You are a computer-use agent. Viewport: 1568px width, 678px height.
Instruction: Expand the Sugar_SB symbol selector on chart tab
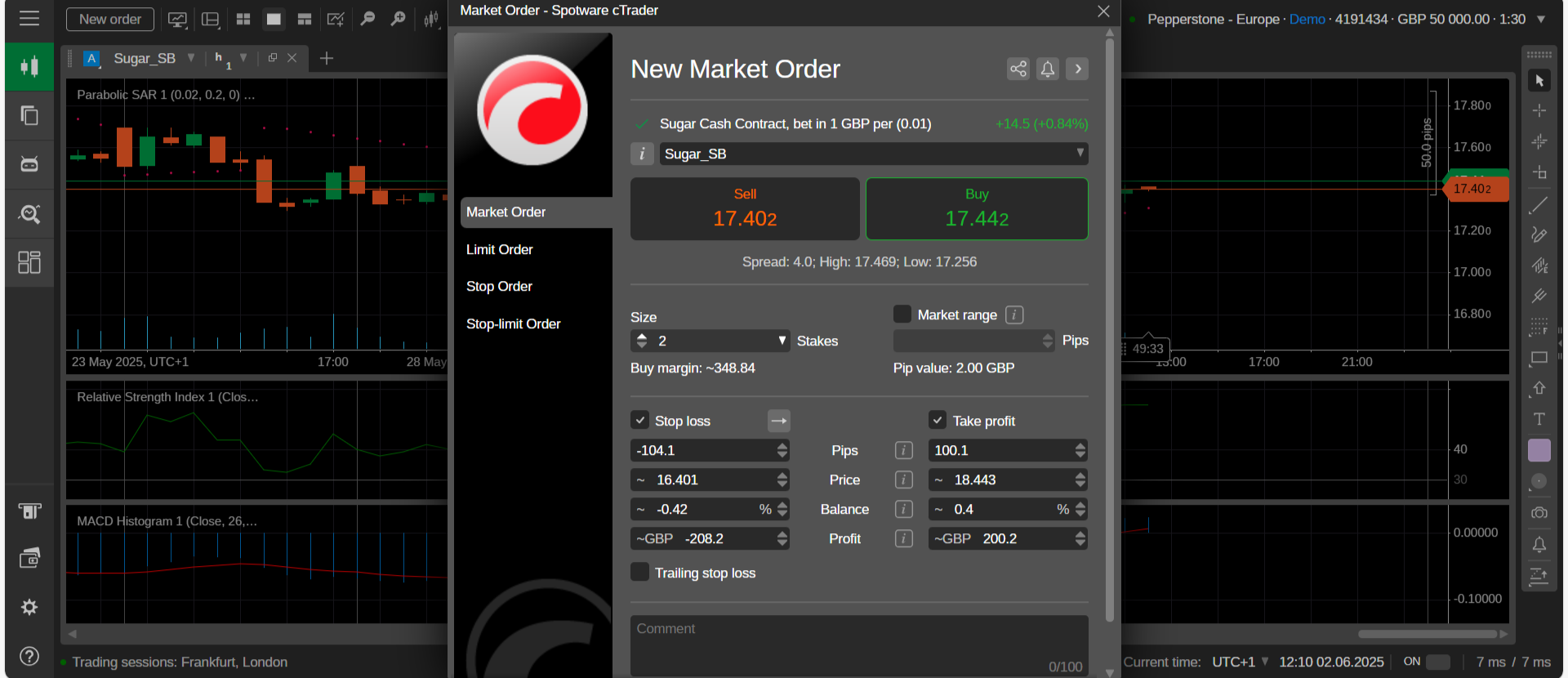click(191, 58)
